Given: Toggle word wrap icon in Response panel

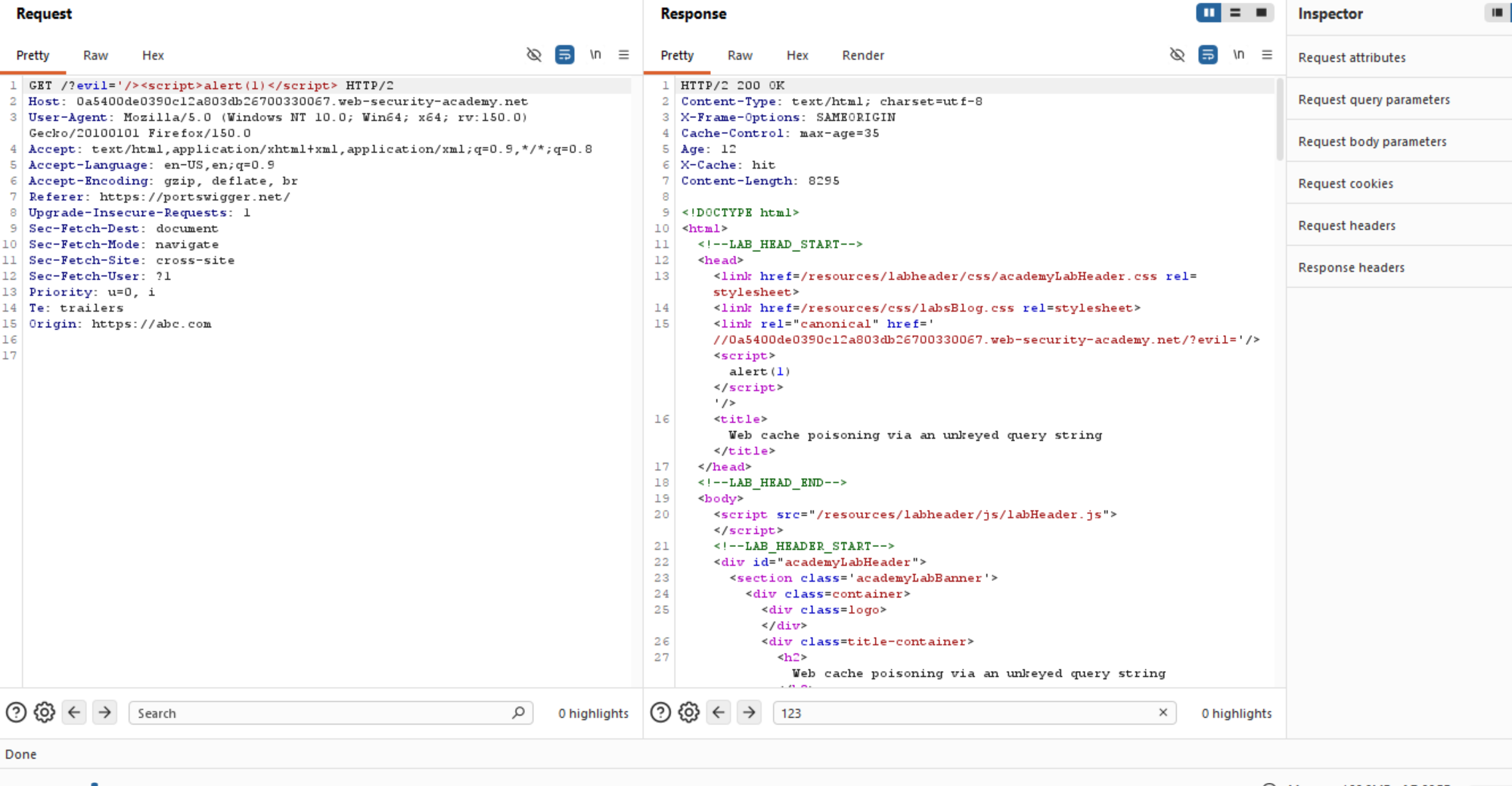Looking at the screenshot, I should (x=1208, y=54).
